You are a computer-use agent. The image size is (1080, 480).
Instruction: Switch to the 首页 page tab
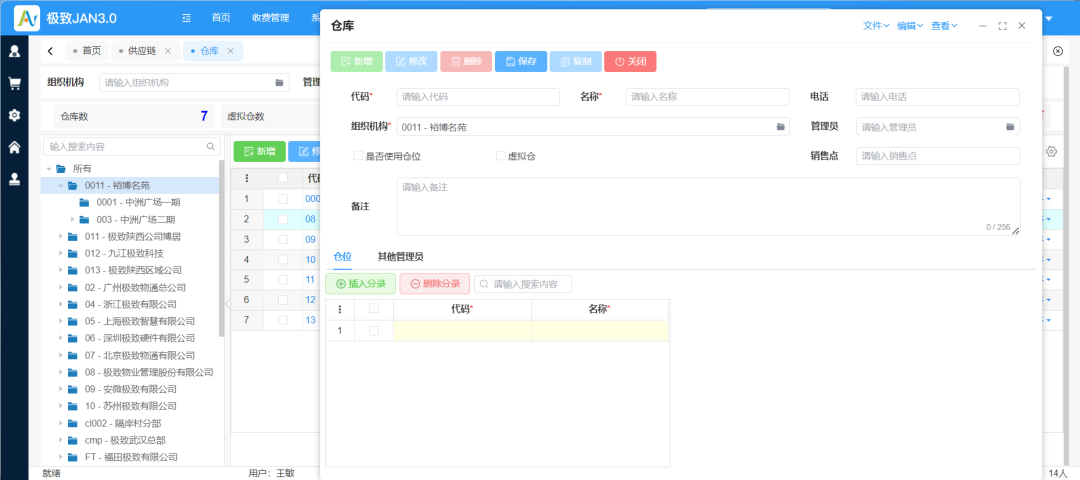pos(87,51)
